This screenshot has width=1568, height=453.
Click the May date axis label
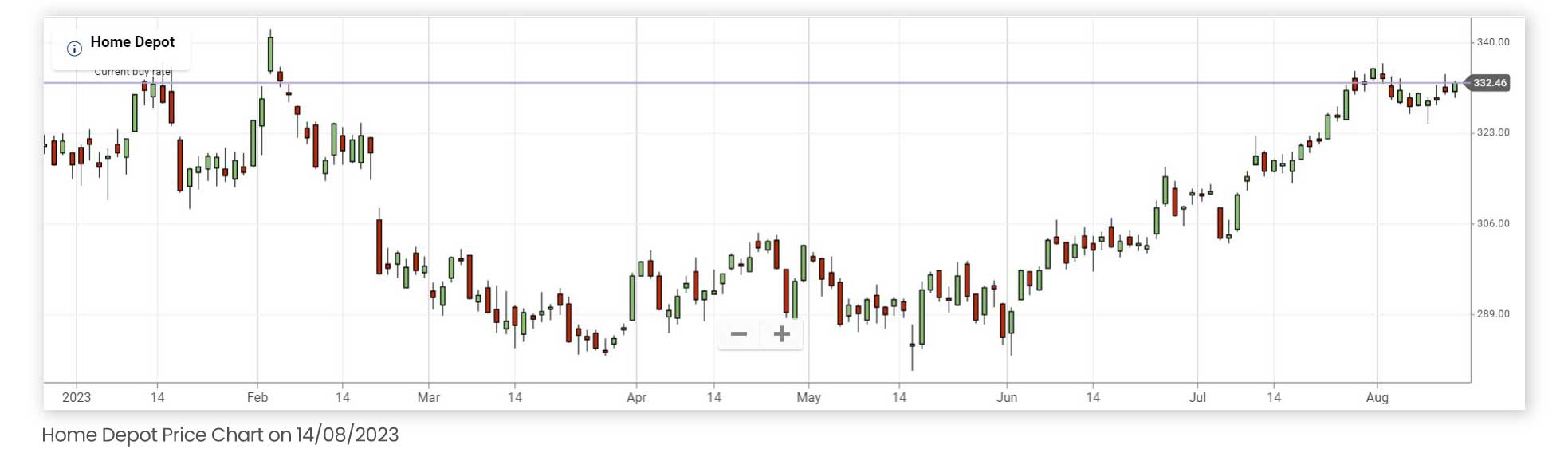point(808,397)
